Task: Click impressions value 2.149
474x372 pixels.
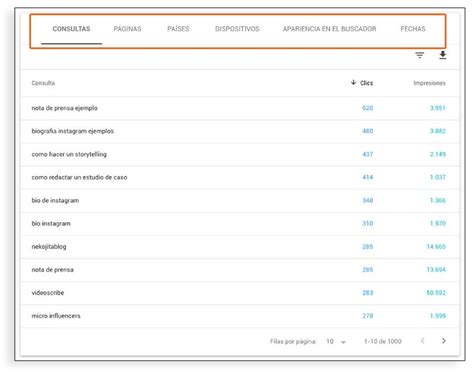Action: pyautogui.click(x=438, y=154)
